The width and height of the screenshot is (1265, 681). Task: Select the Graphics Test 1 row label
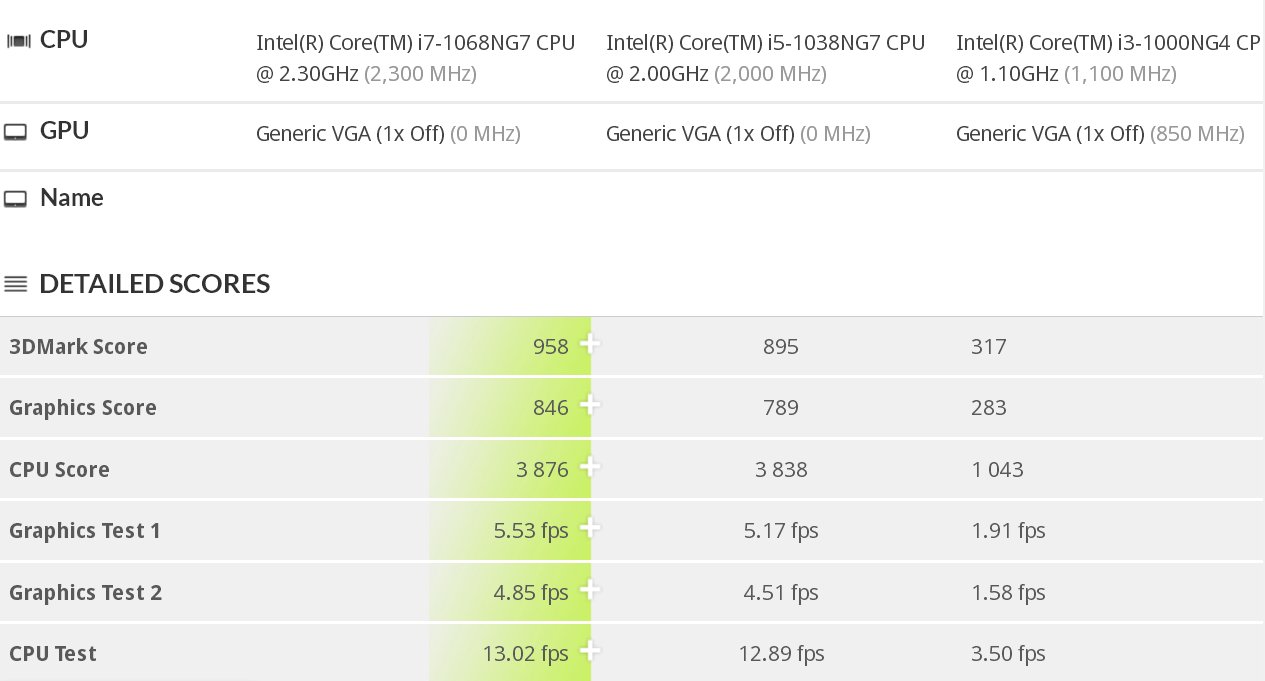[85, 531]
